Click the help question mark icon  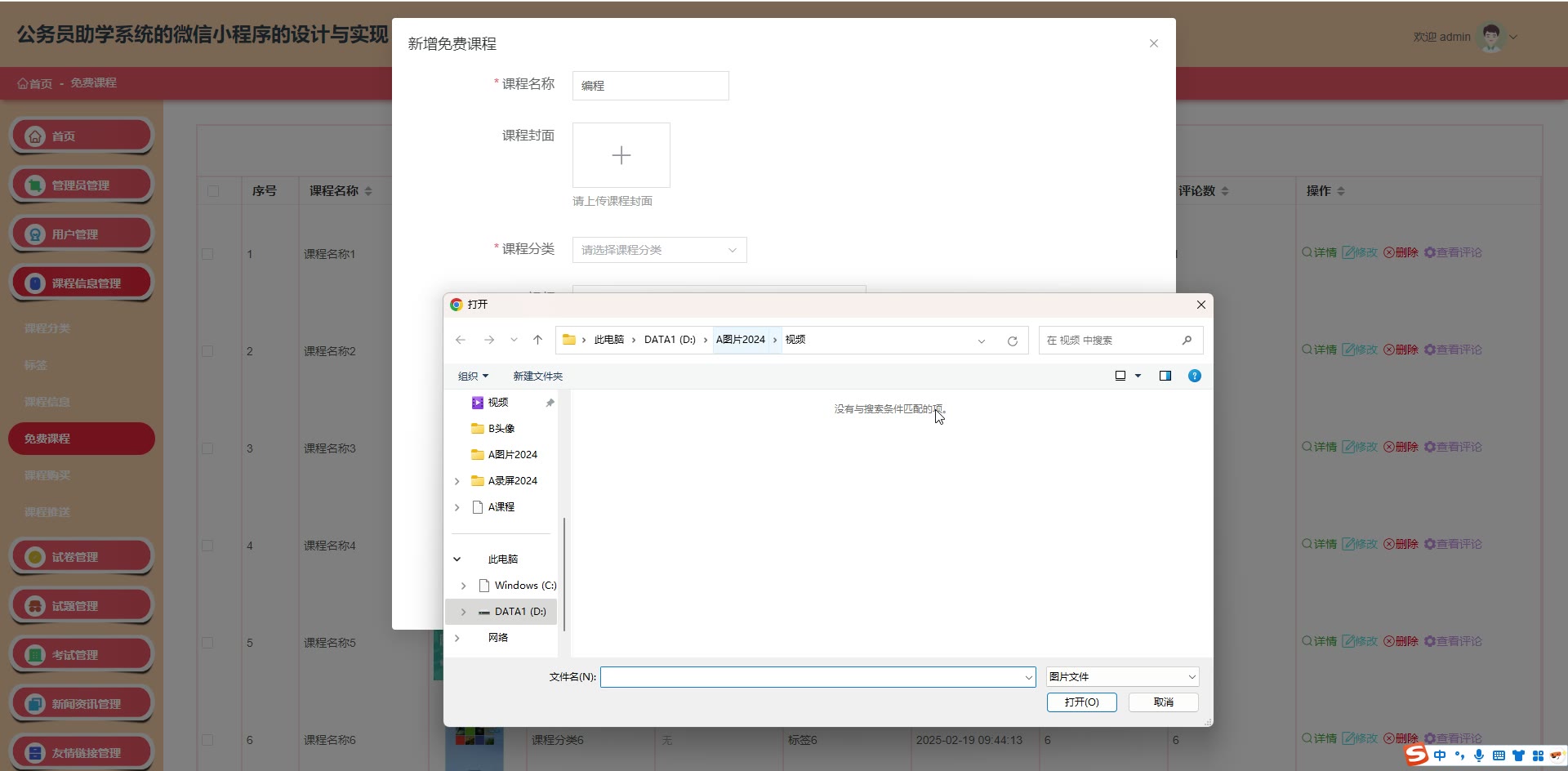1194,376
